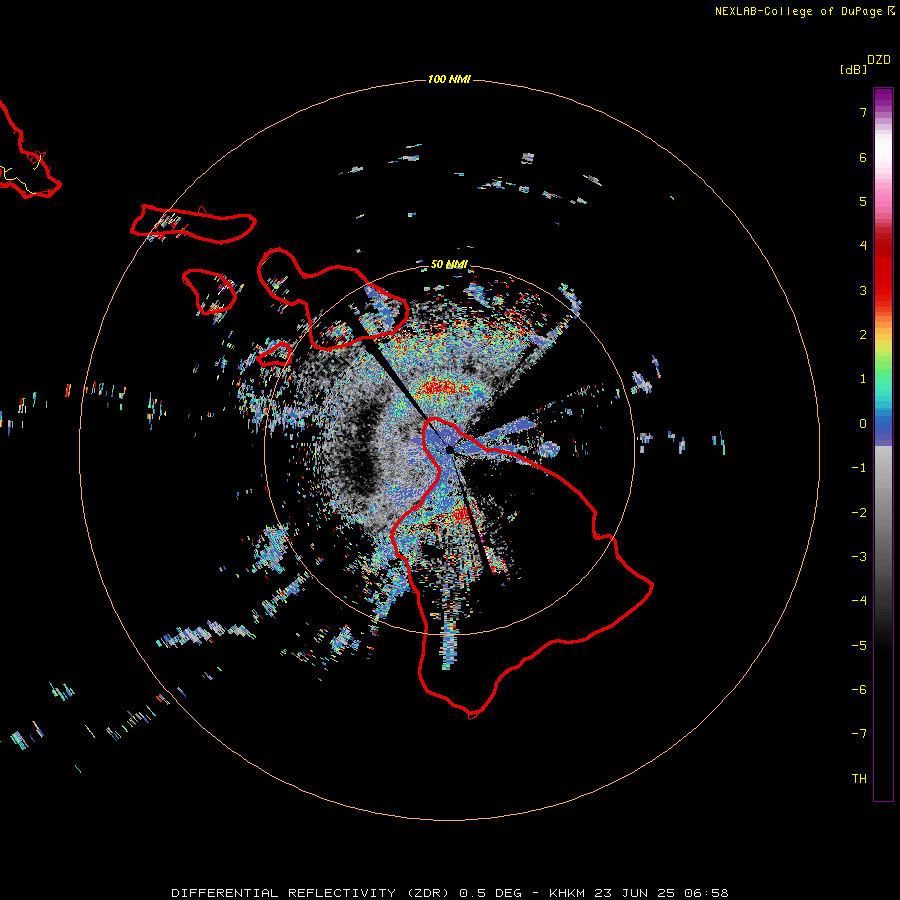This screenshot has height=900, width=900.
Task: Click the 2 tick label on scale
Action: click(863, 335)
